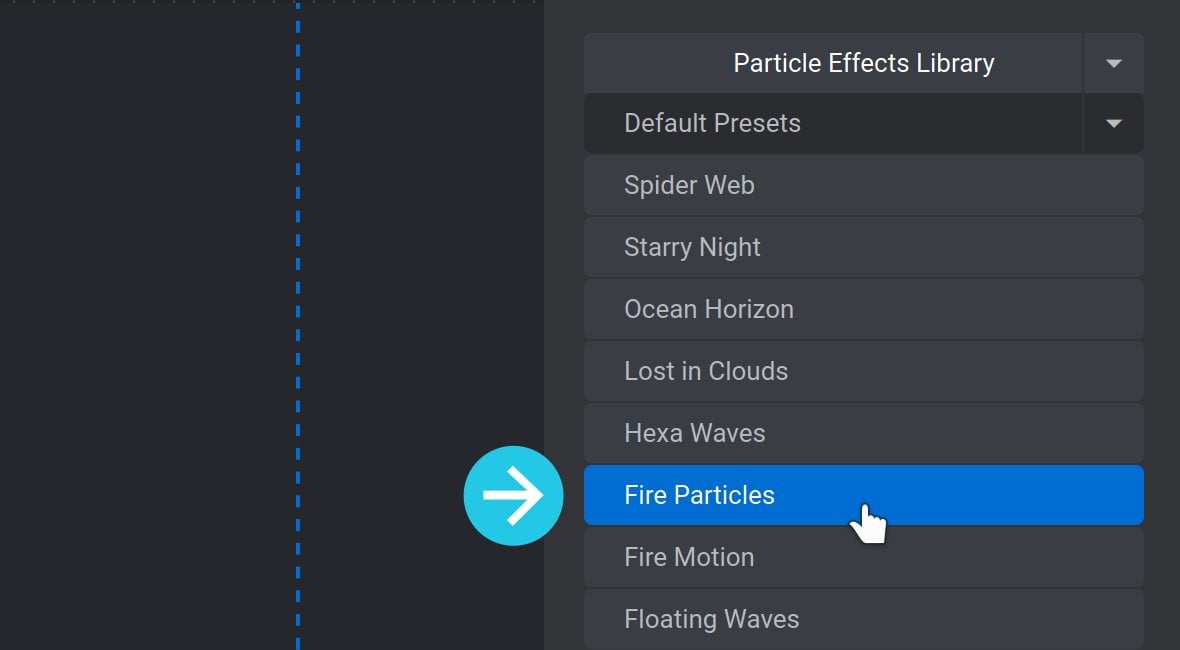The height and width of the screenshot is (650, 1180).
Task: Select the Starry Night preset
Action: pyautogui.click(x=863, y=247)
